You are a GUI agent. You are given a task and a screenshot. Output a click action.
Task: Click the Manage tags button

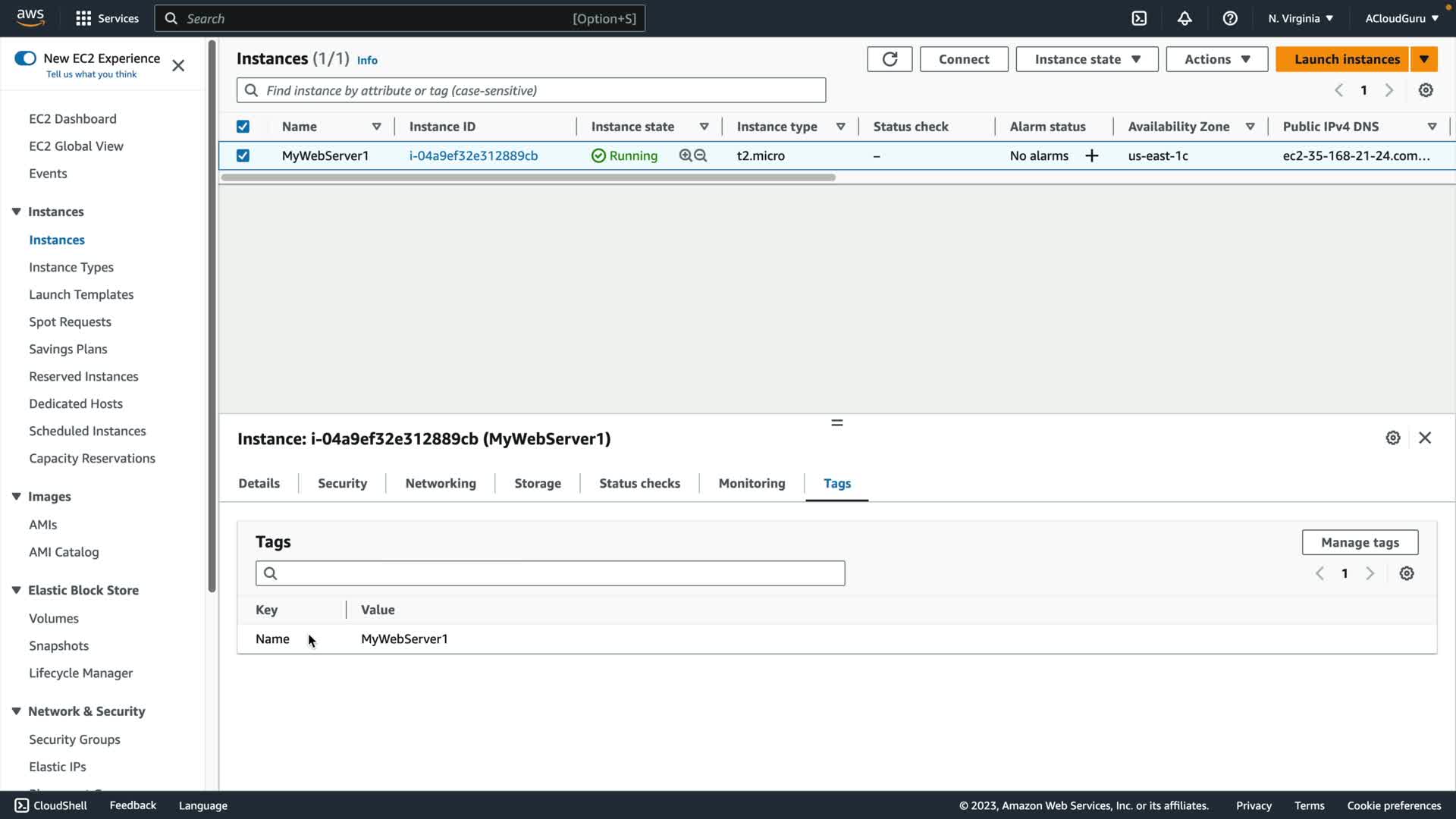pyautogui.click(x=1360, y=542)
